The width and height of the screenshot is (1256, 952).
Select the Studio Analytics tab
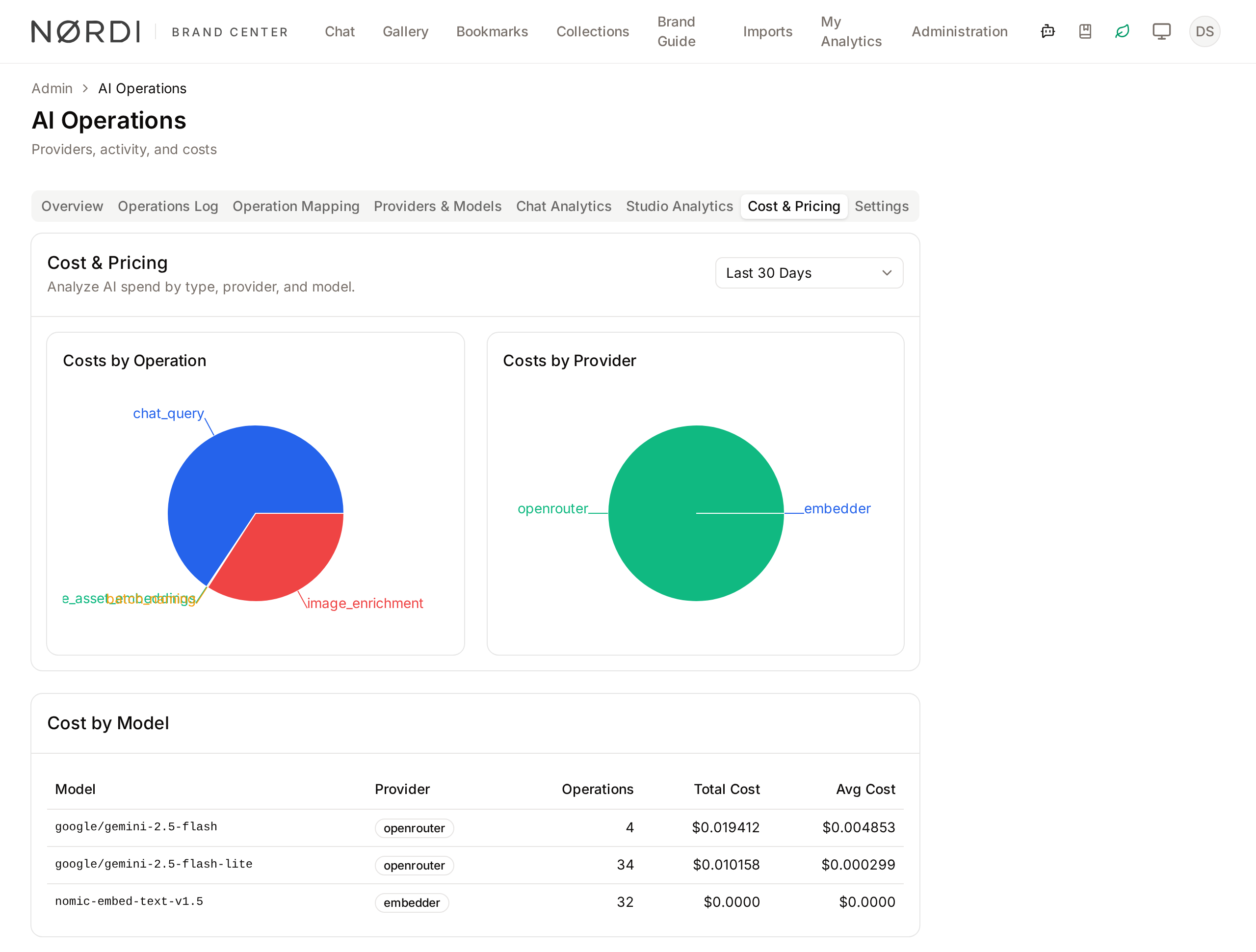click(680, 206)
